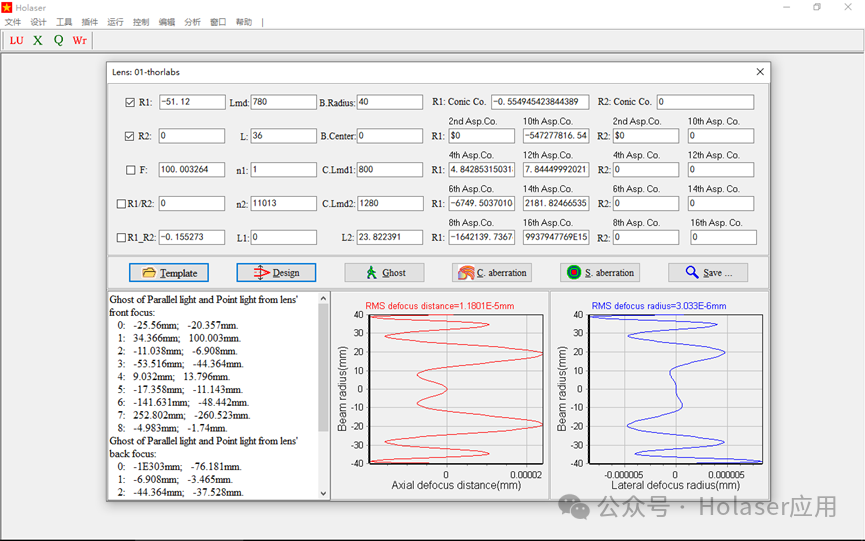
Task: Click R1 10th Asp.Co. field -547277816.54
Action: tap(556, 136)
